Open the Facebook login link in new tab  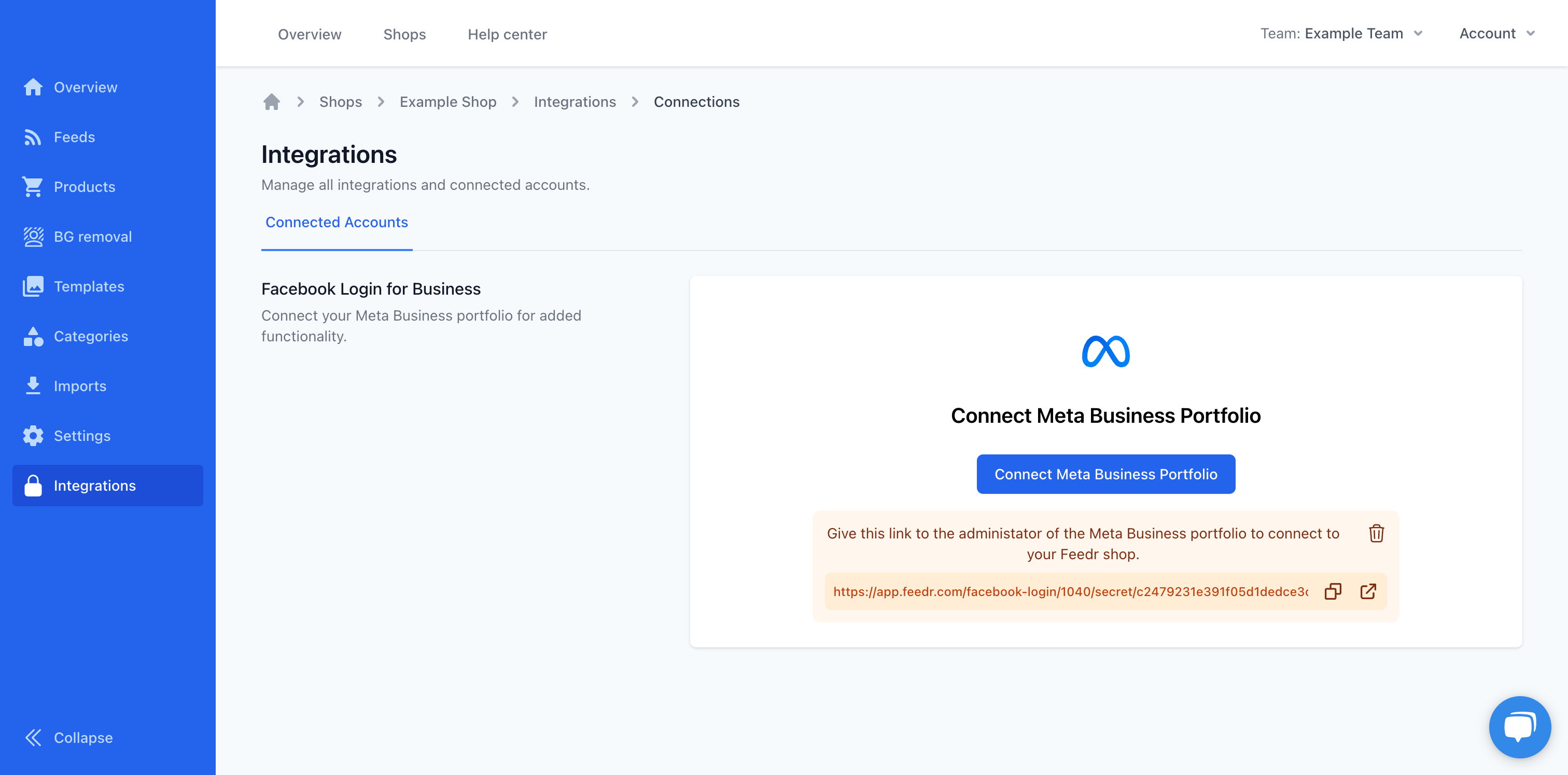1368,591
